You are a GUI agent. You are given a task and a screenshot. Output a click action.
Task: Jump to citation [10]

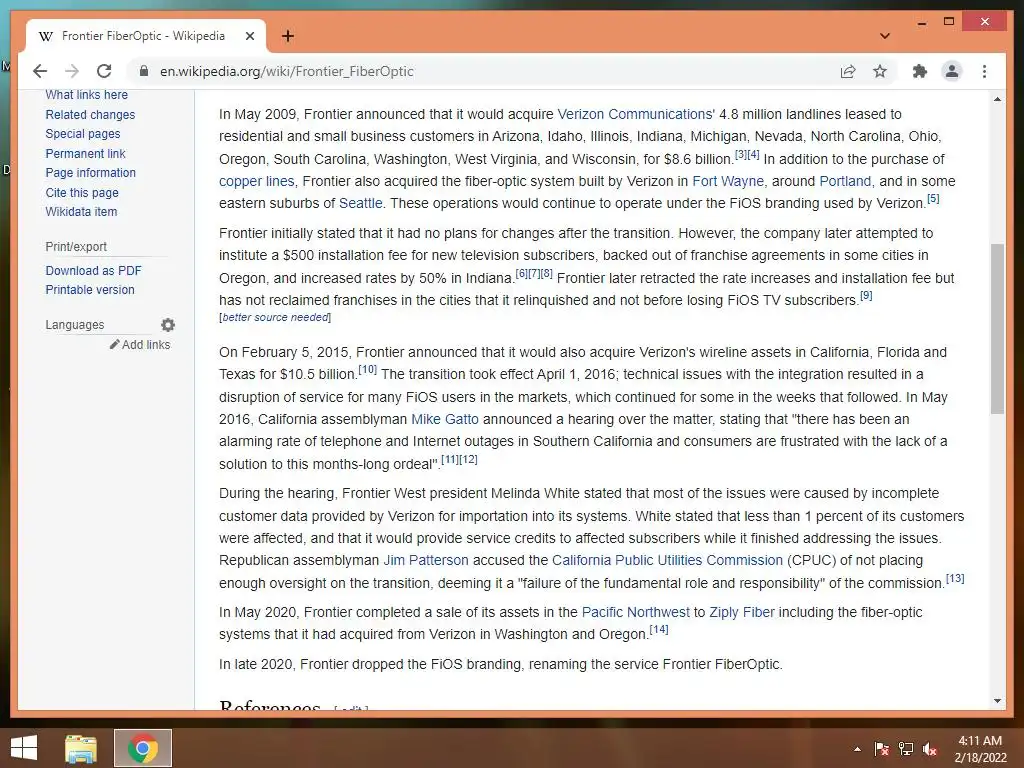tap(368, 369)
